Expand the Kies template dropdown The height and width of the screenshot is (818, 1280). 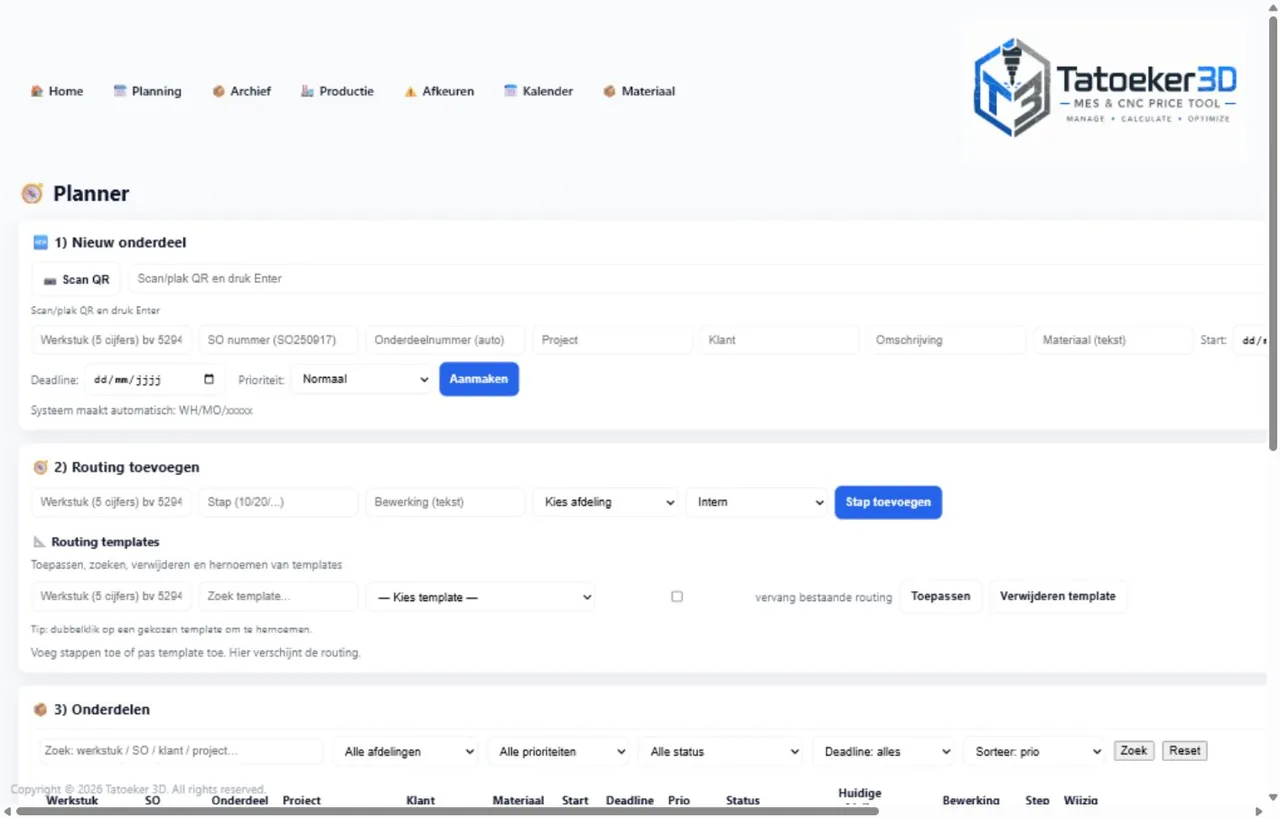pos(481,597)
